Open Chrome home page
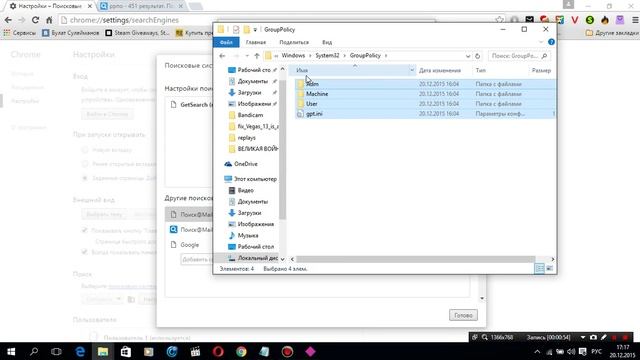 coord(49,20)
